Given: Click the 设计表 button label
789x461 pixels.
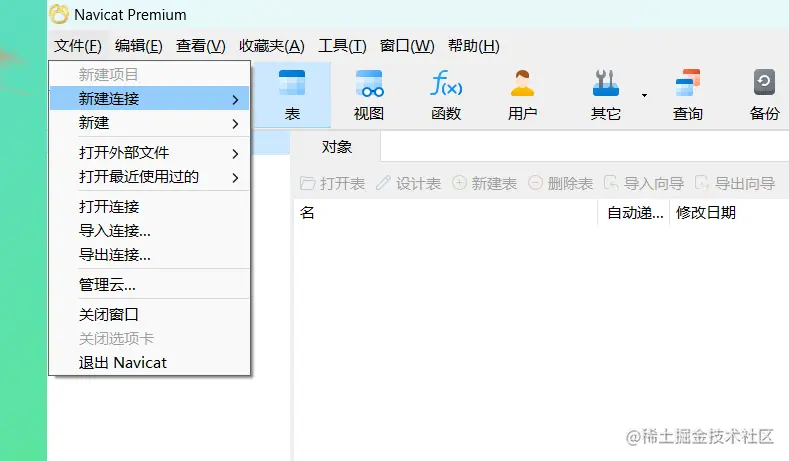Looking at the screenshot, I should [418, 184].
